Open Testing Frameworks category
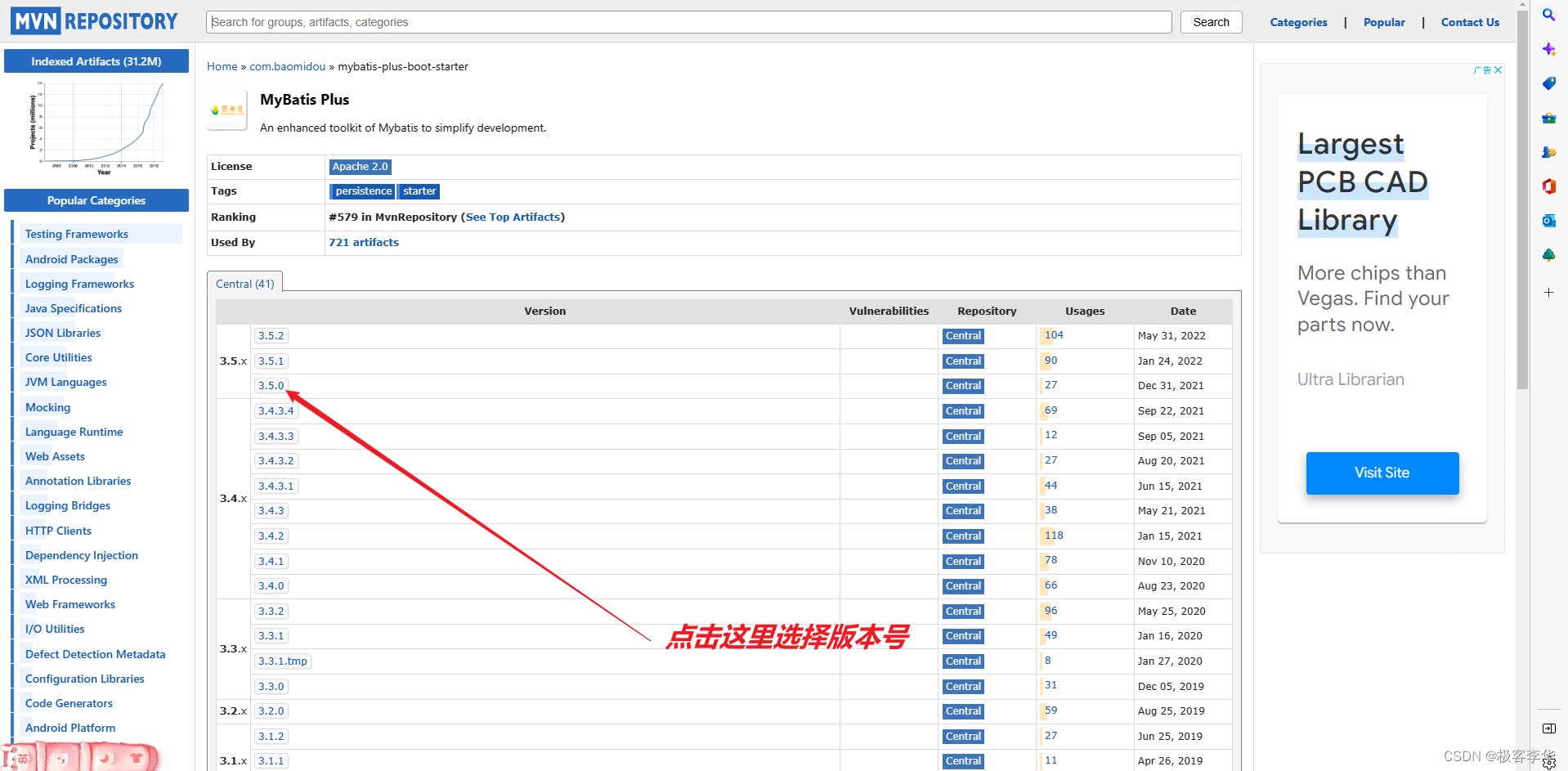This screenshot has width=1568, height=771. tap(77, 234)
